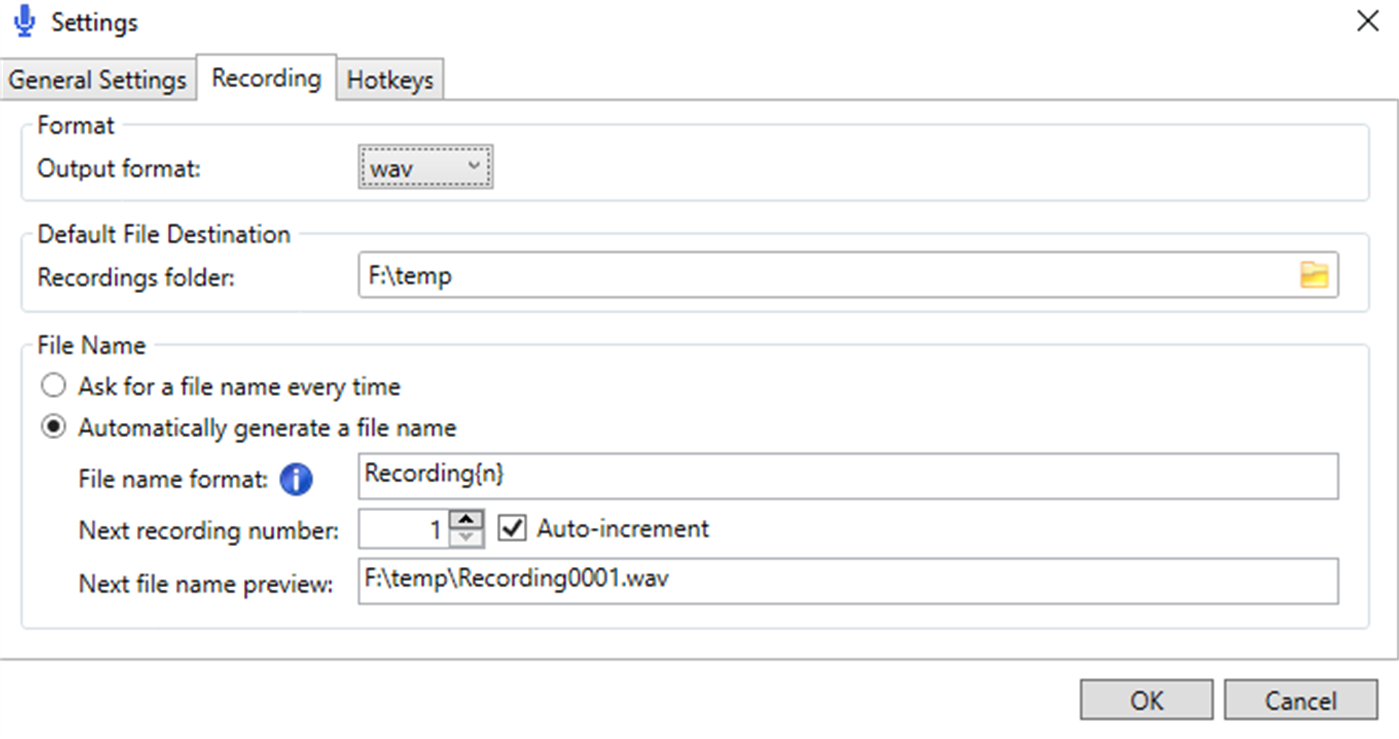Click the Cancel button
Viewport: 1399px width, 739px height.
pyautogui.click(x=1300, y=700)
